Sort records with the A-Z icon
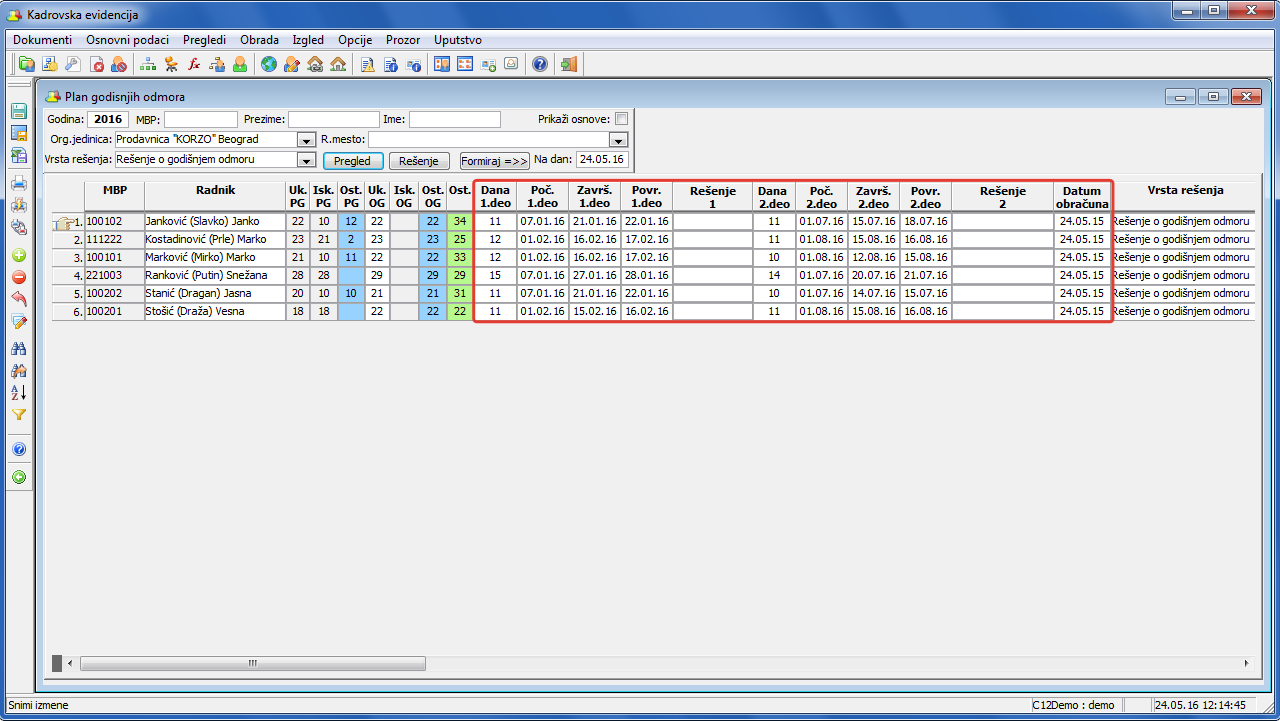Screen dimensions: 1280x721 (x=19, y=393)
